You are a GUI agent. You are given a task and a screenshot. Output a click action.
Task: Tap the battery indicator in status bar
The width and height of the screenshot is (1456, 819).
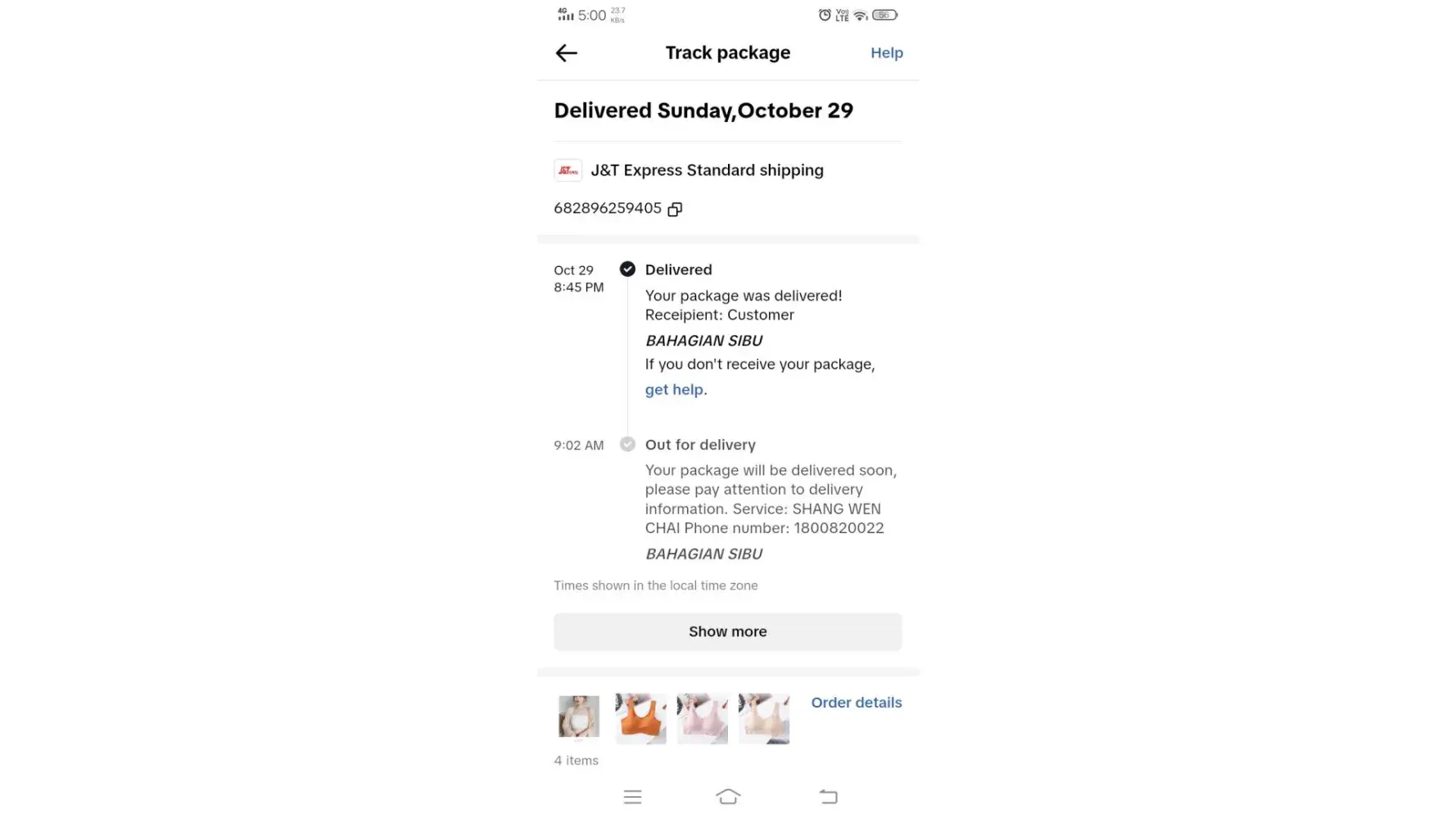[x=884, y=15]
